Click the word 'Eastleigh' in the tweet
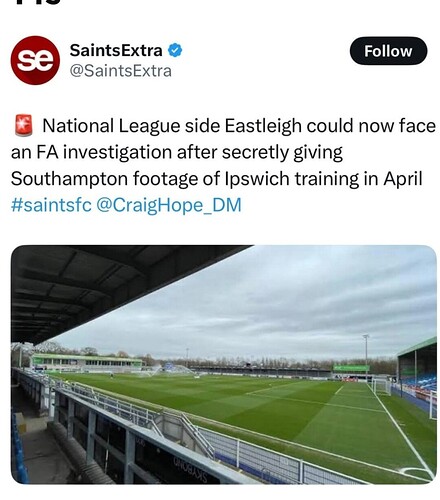The image size is (440, 500). click(263, 126)
